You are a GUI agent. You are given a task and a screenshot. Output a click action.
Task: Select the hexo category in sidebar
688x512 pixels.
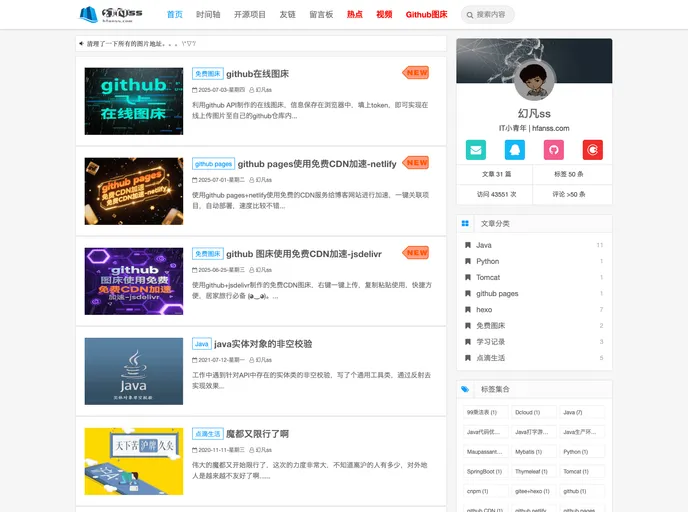484,310
